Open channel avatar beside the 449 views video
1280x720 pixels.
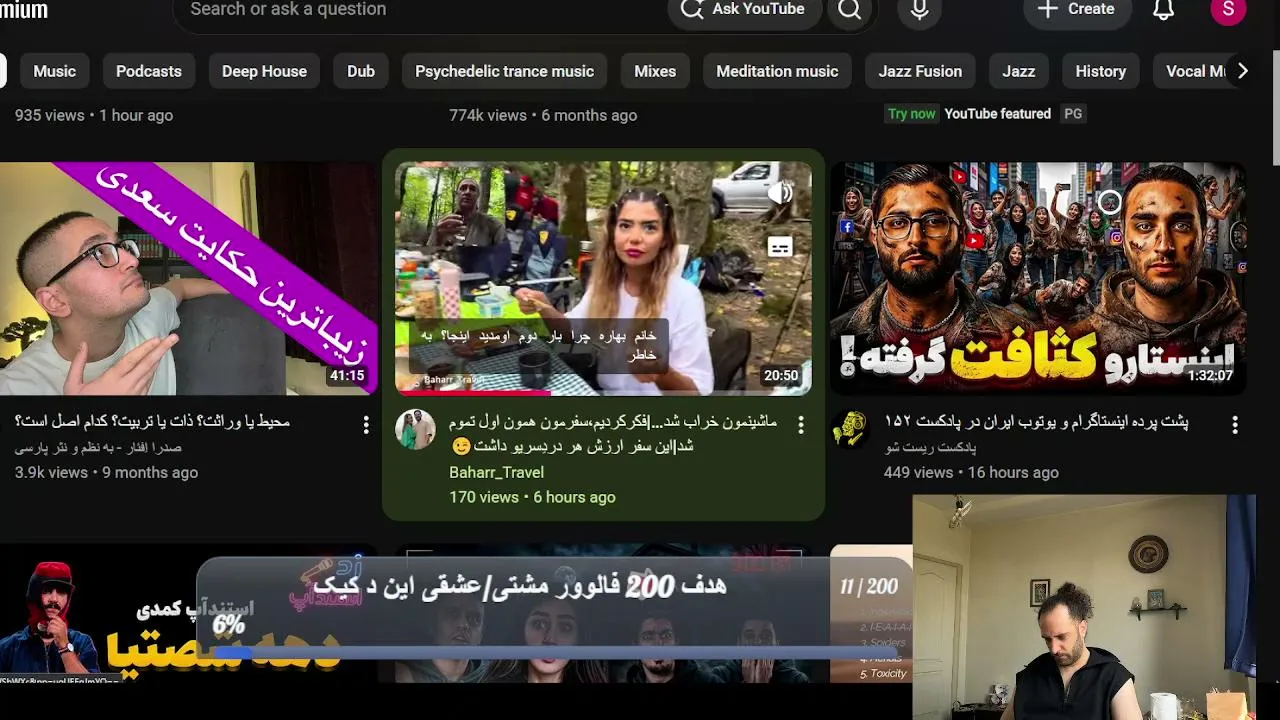click(x=850, y=429)
